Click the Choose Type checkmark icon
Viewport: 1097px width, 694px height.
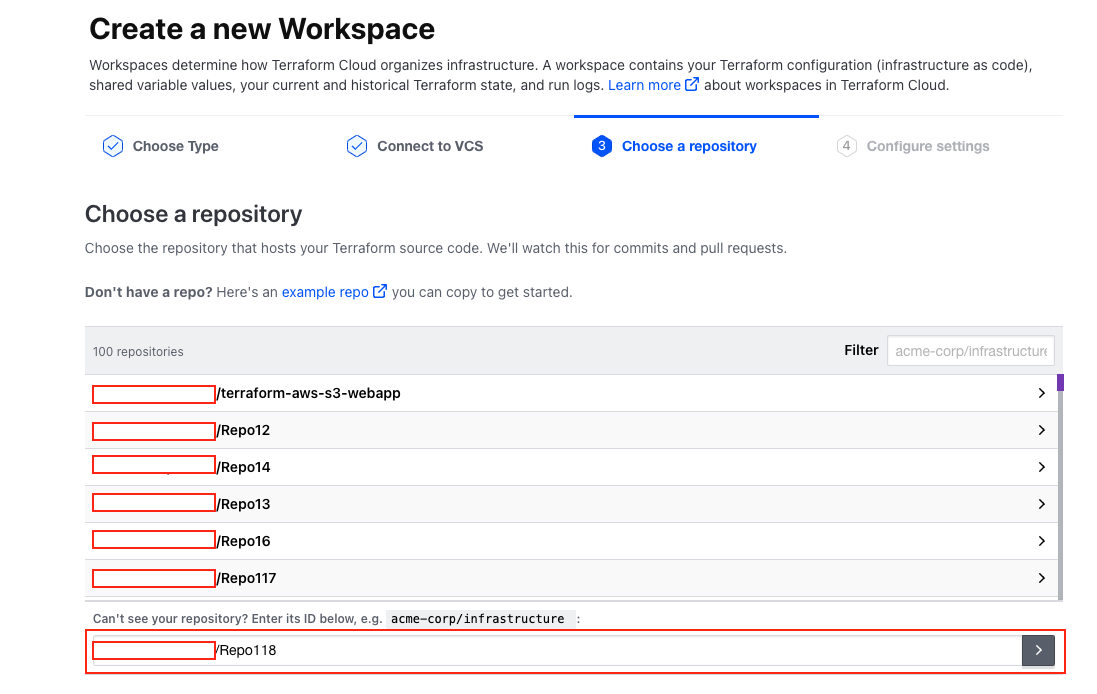coord(112,146)
